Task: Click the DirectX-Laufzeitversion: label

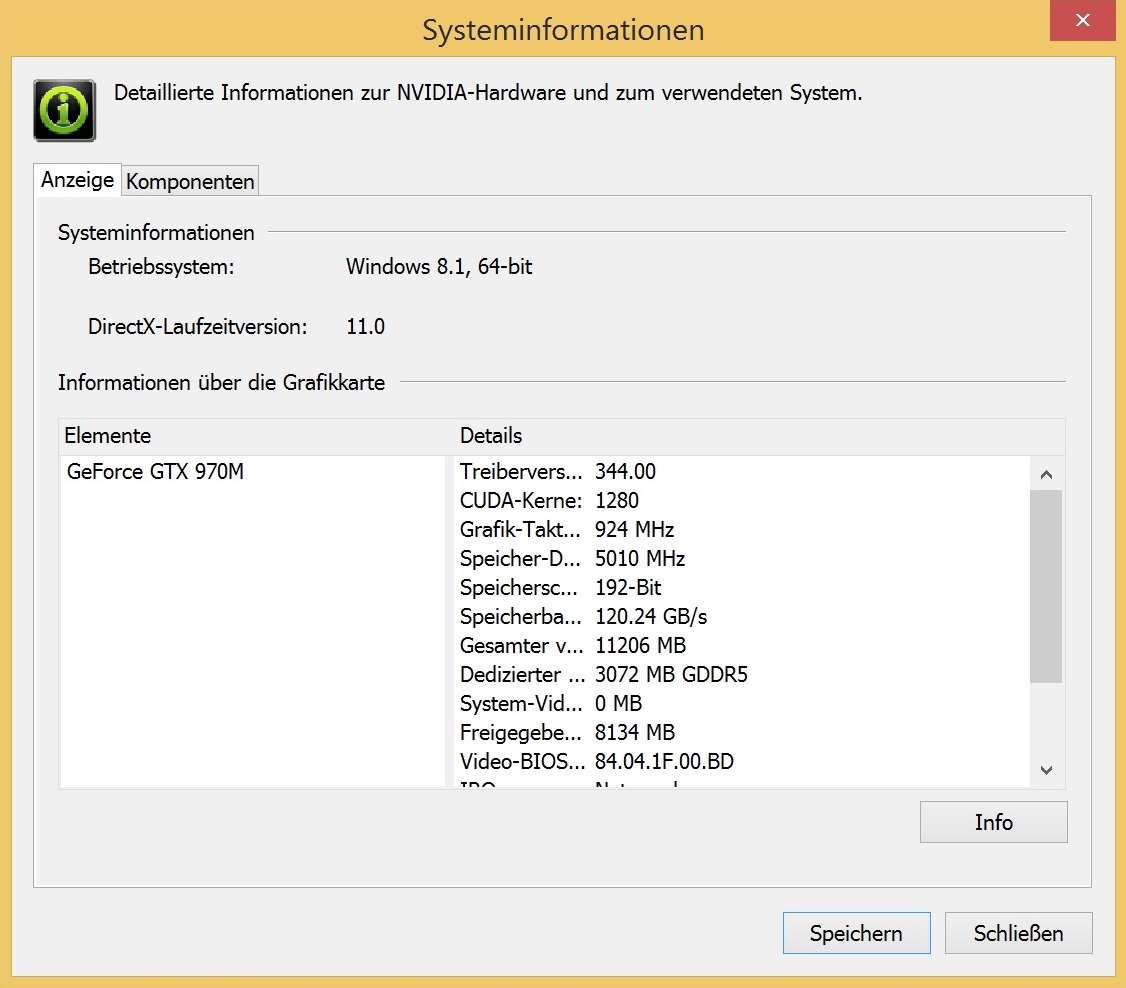Action: [197, 327]
